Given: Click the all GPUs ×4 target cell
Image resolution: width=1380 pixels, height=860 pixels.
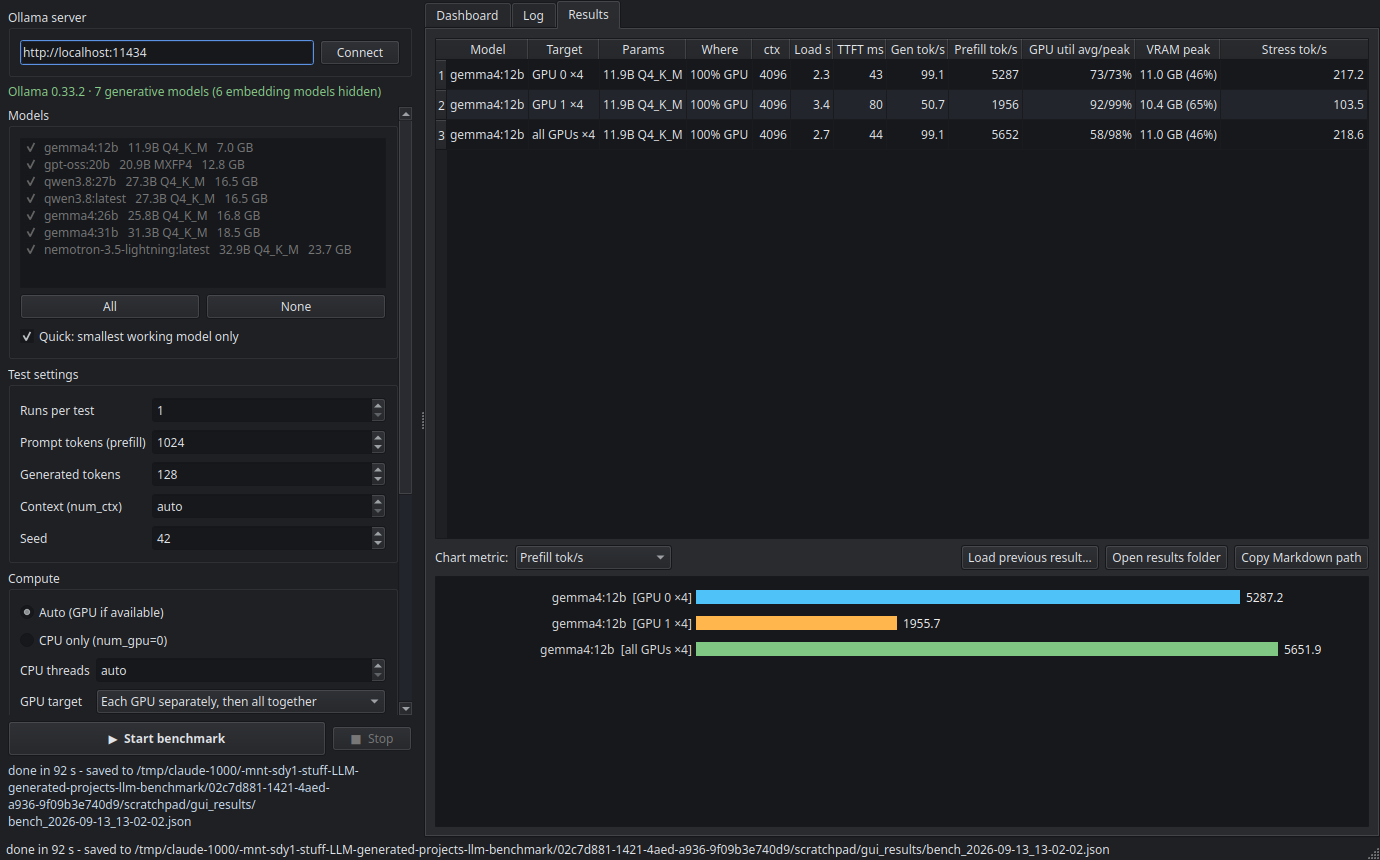Looking at the screenshot, I should click(x=563, y=135).
